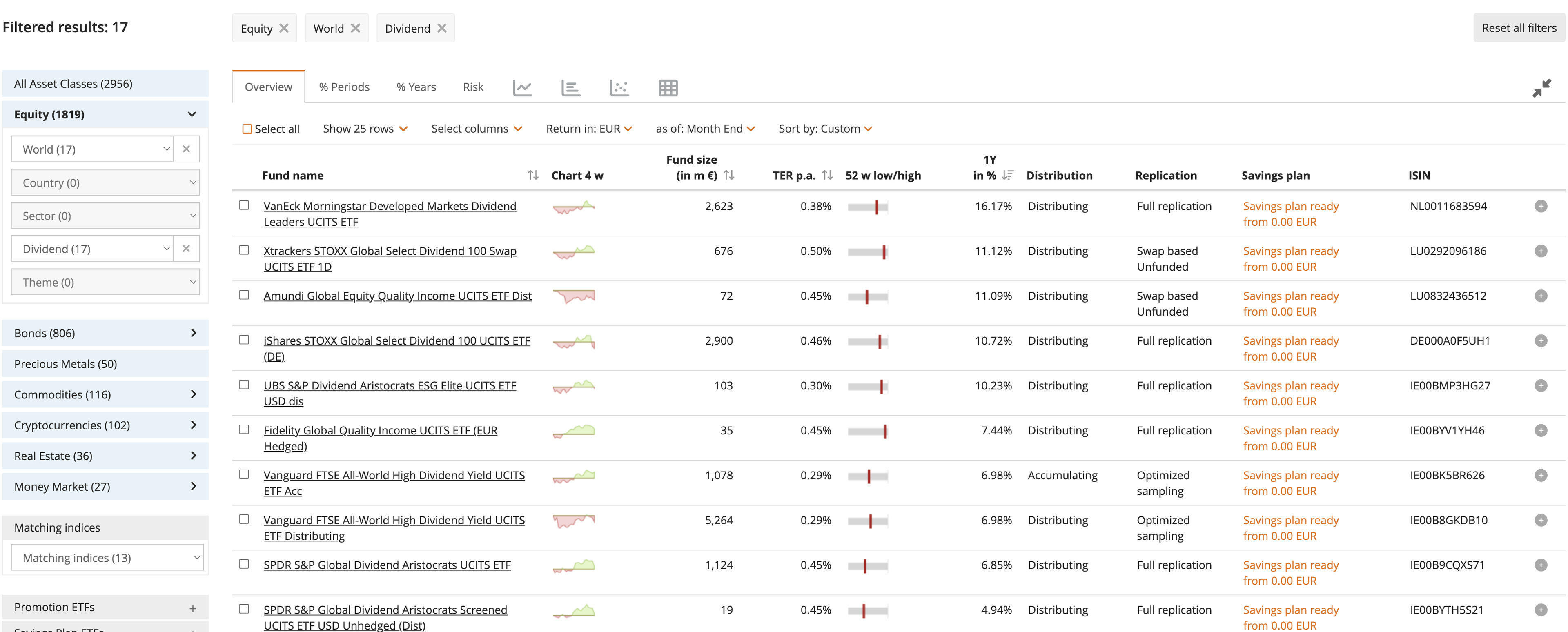Screen dimensions: 1568x632
Task: Clear the World region filter
Action: (x=186, y=149)
